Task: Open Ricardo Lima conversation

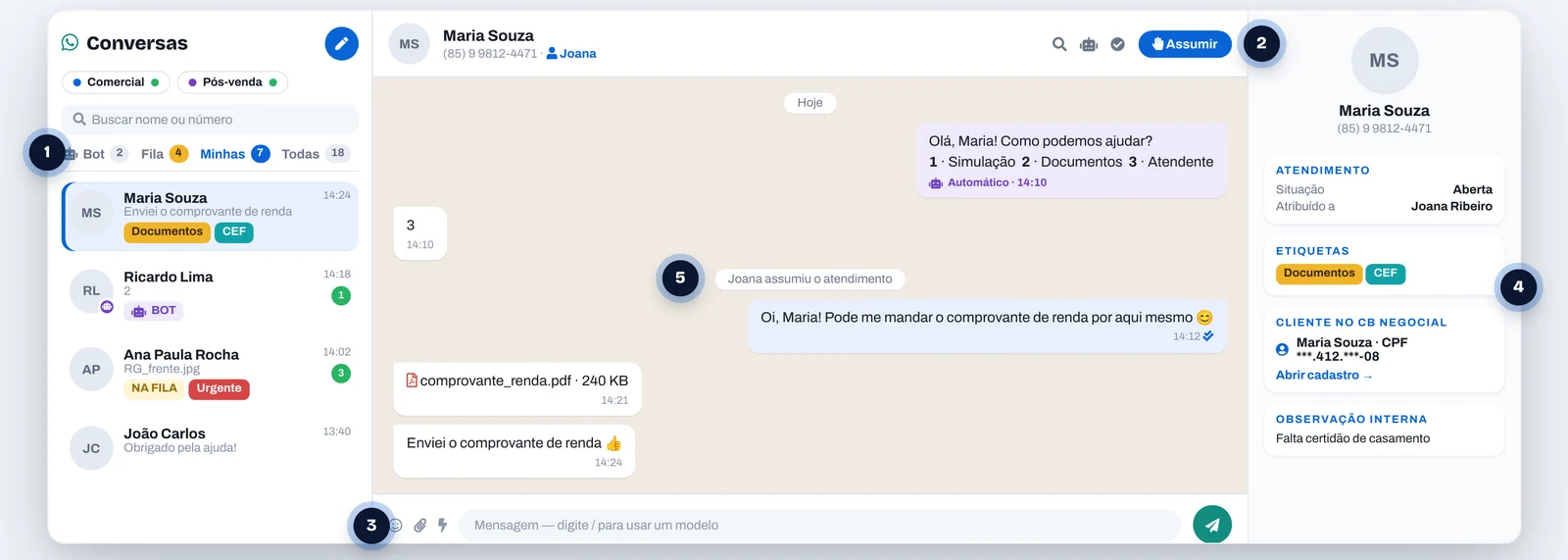Action: pos(210,293)
